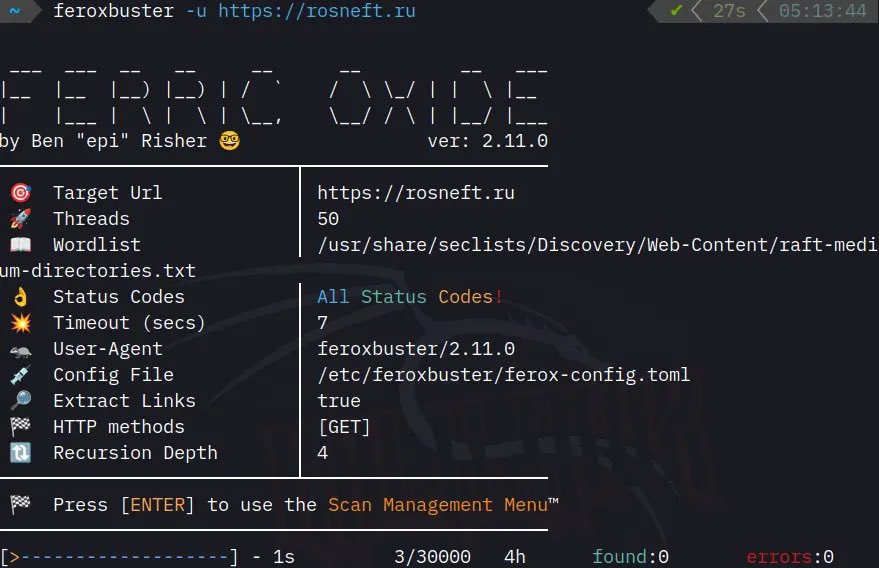Click the HTTP methods value [GET]
The height and width of the screenshot is (568, 879).
[344, 427]
